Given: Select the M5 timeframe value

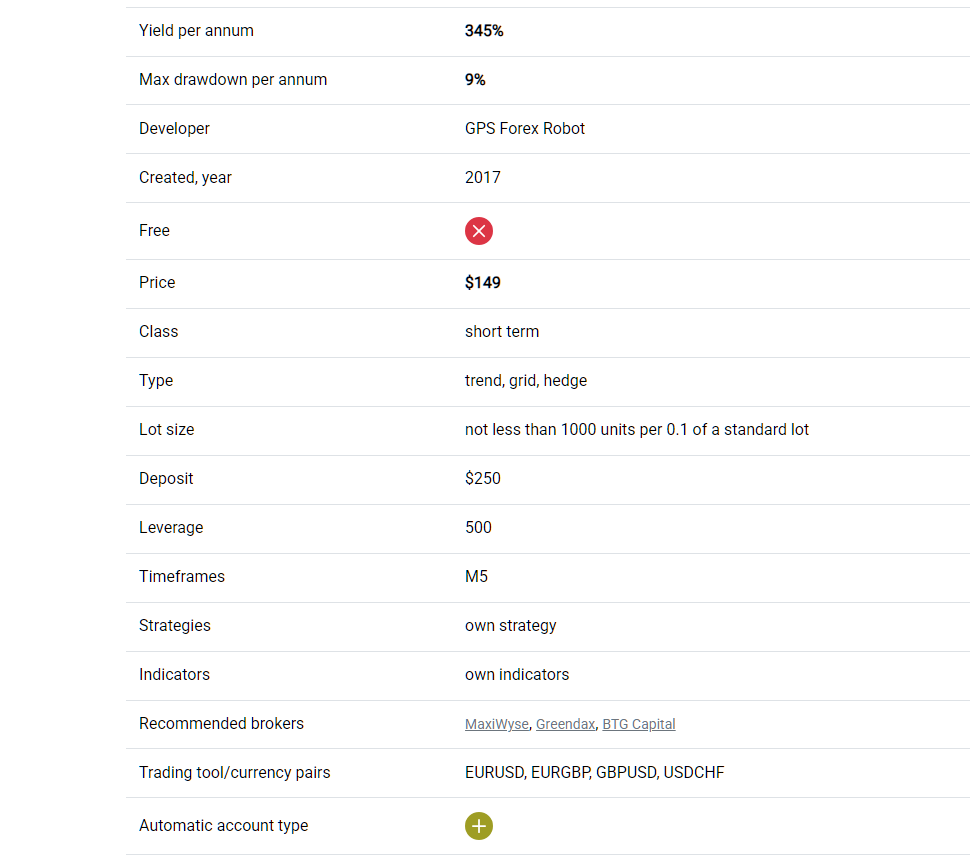Looking at the screenshot, I should coord(476,577).
